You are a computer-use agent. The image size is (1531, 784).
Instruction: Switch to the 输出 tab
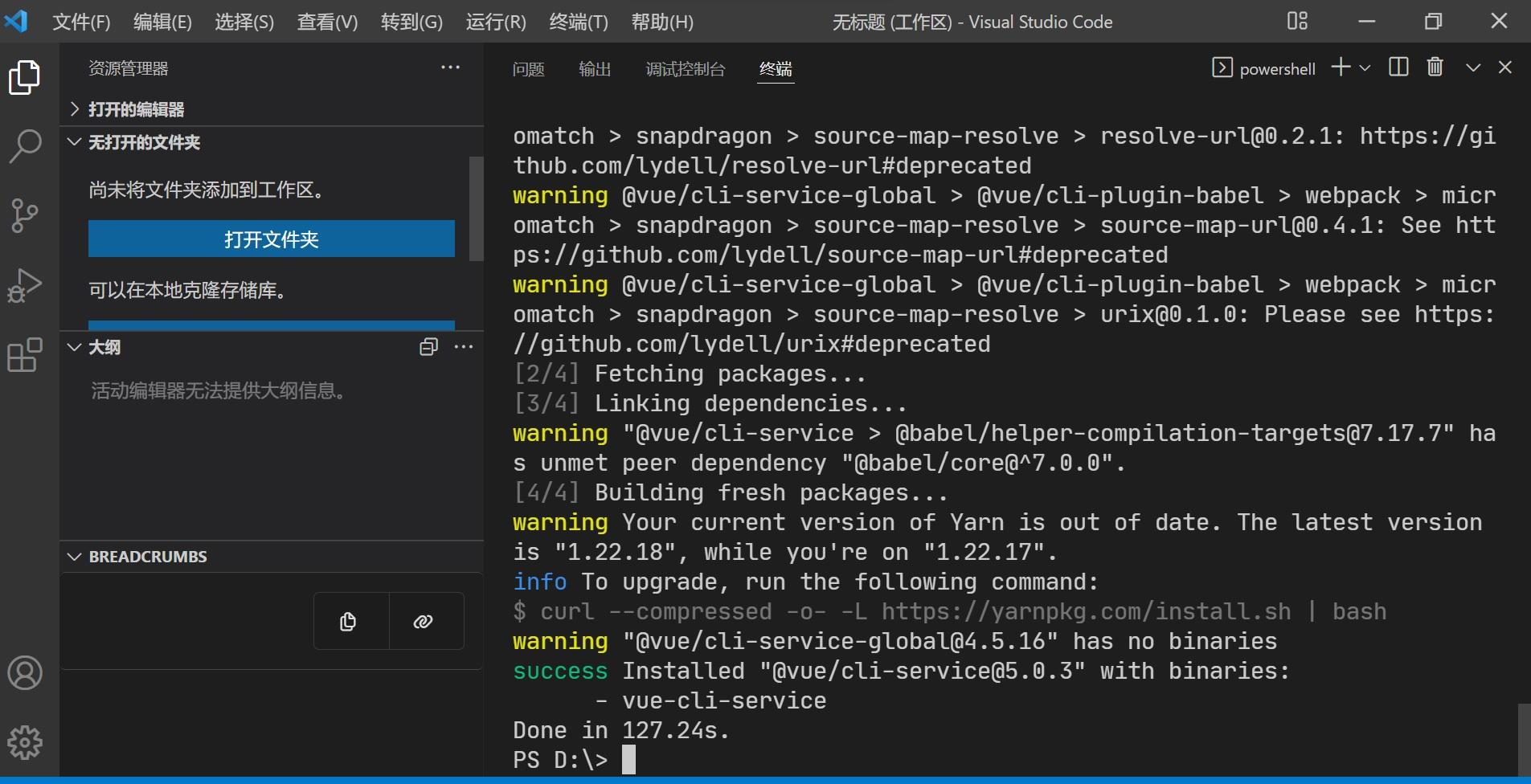pos(595,69)
